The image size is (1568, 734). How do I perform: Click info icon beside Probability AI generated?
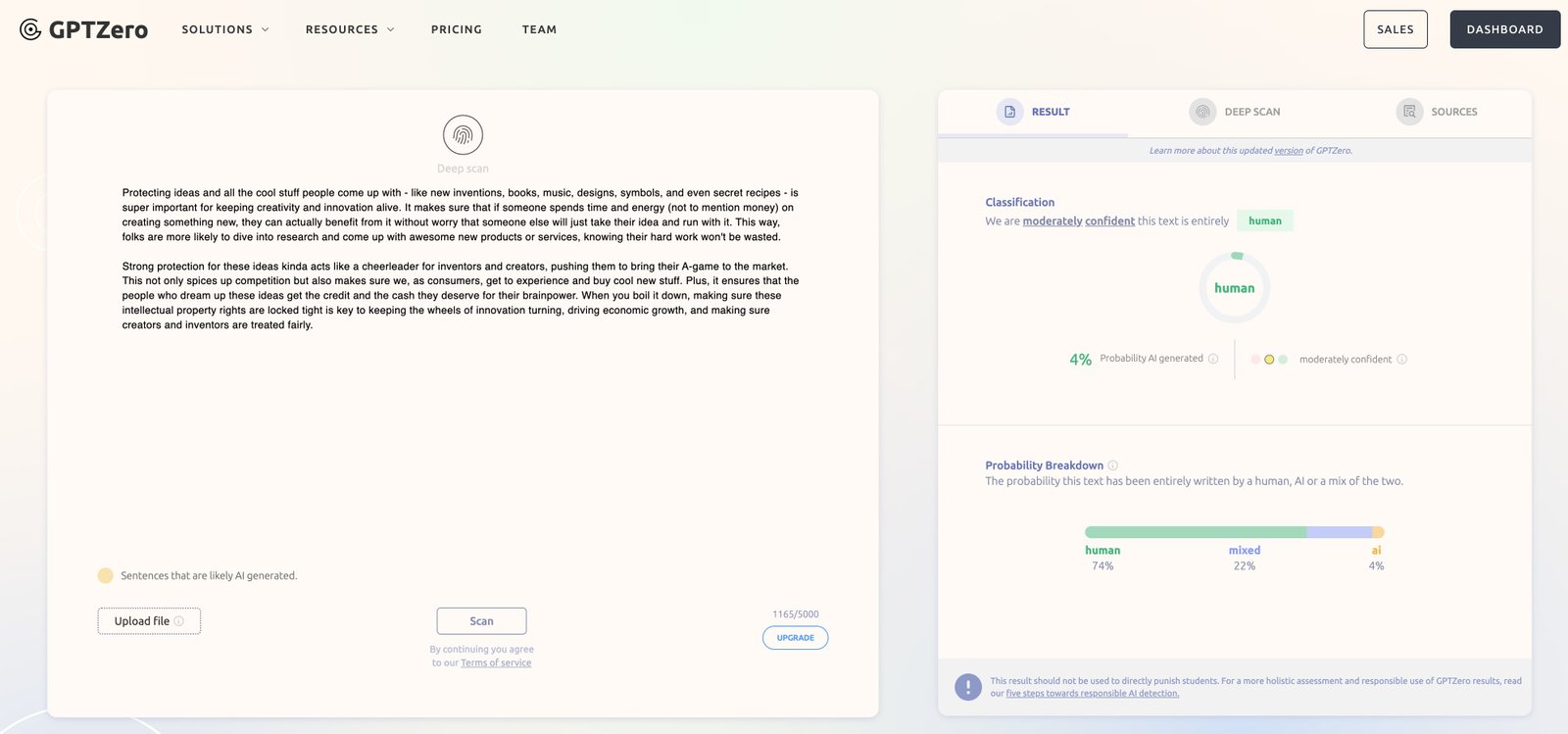[1213, 359]
